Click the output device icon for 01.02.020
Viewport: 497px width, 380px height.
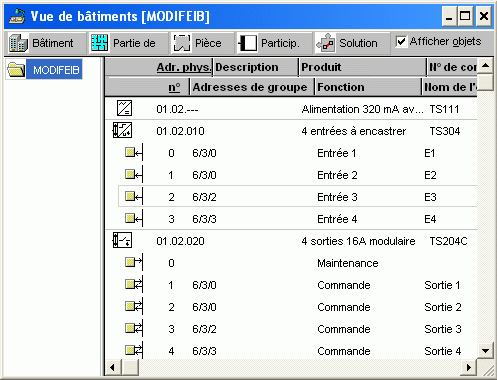coord(122,240)
